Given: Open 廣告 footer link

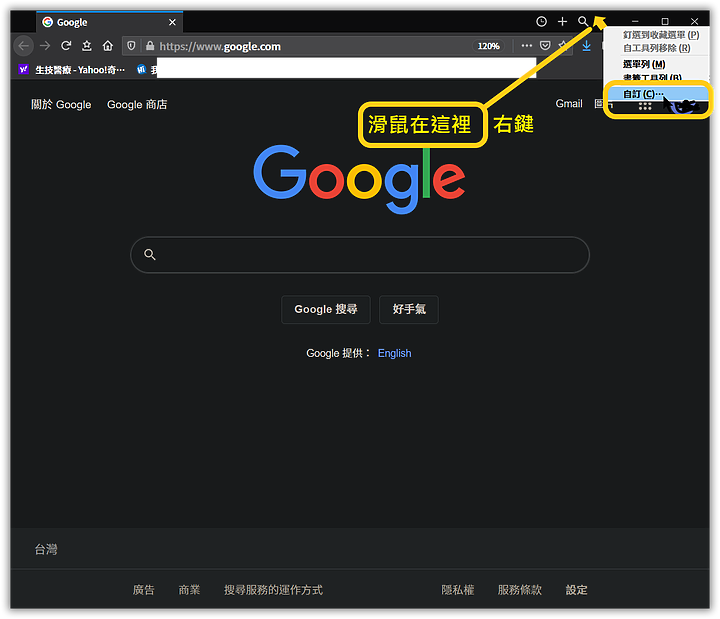Looking at the screenshot, I should coord(143,590).
